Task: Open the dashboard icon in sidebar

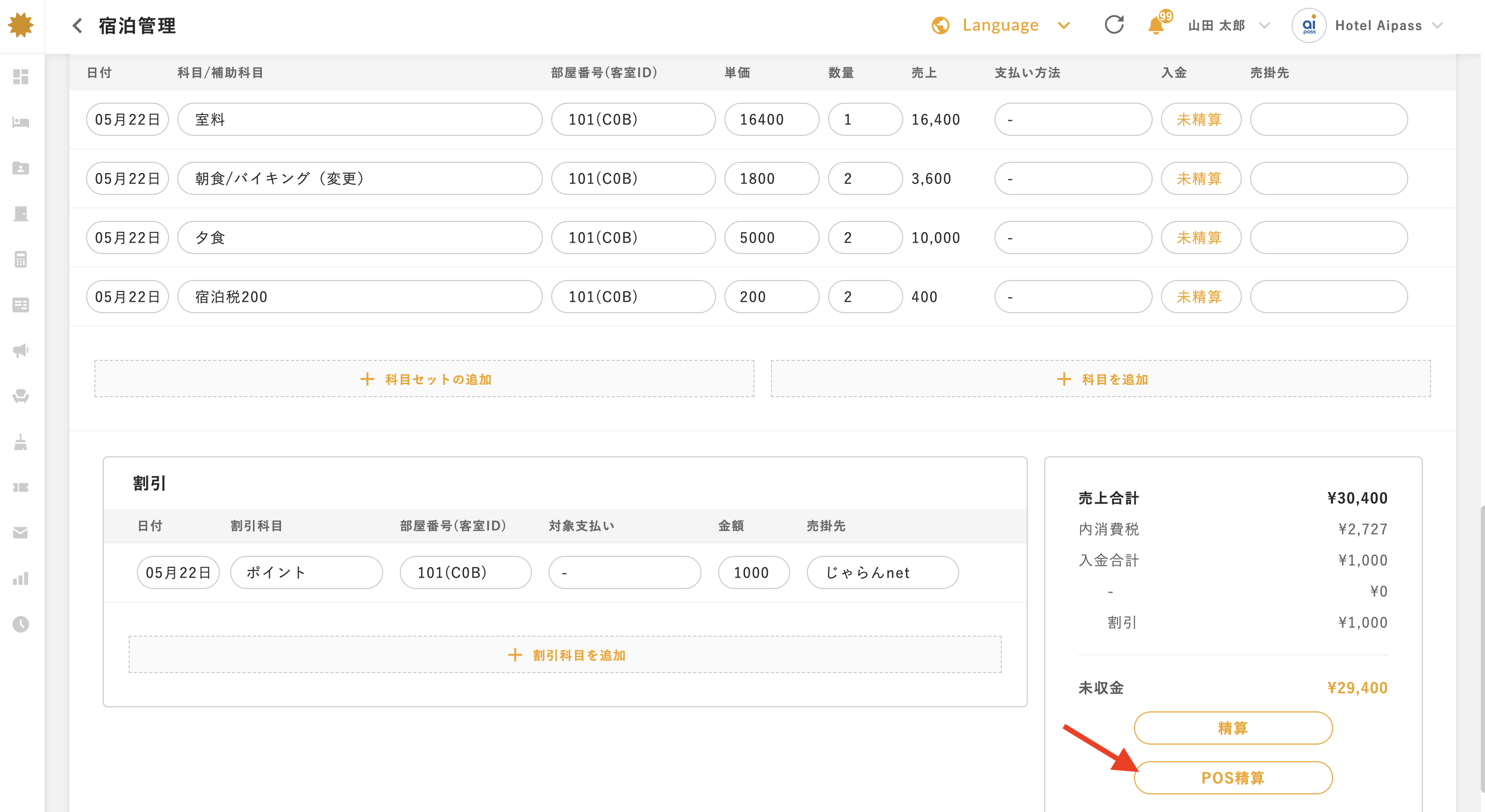Action: 21,77
